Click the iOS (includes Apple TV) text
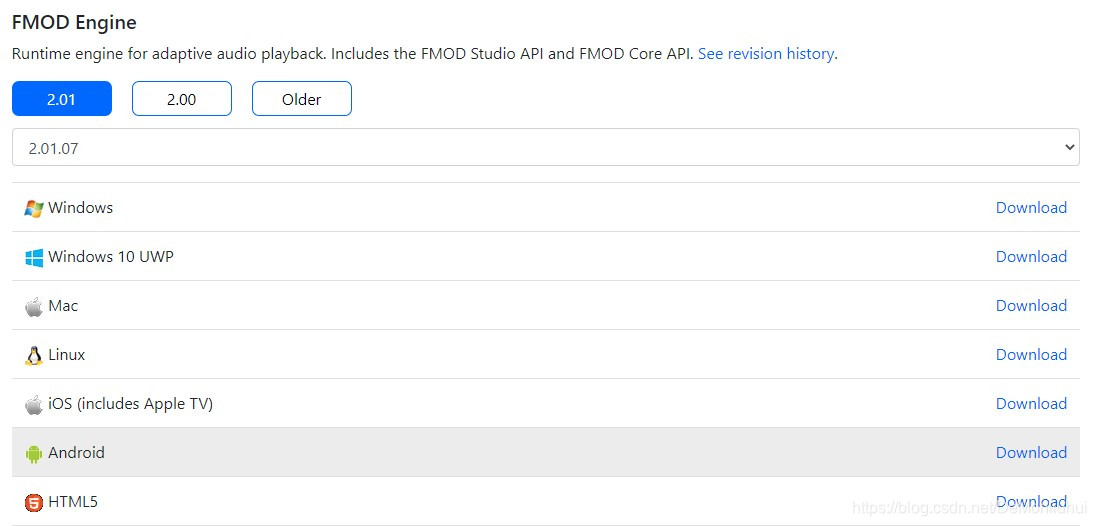Viewport: 1096px width, 526px height. tap(131, 404)
